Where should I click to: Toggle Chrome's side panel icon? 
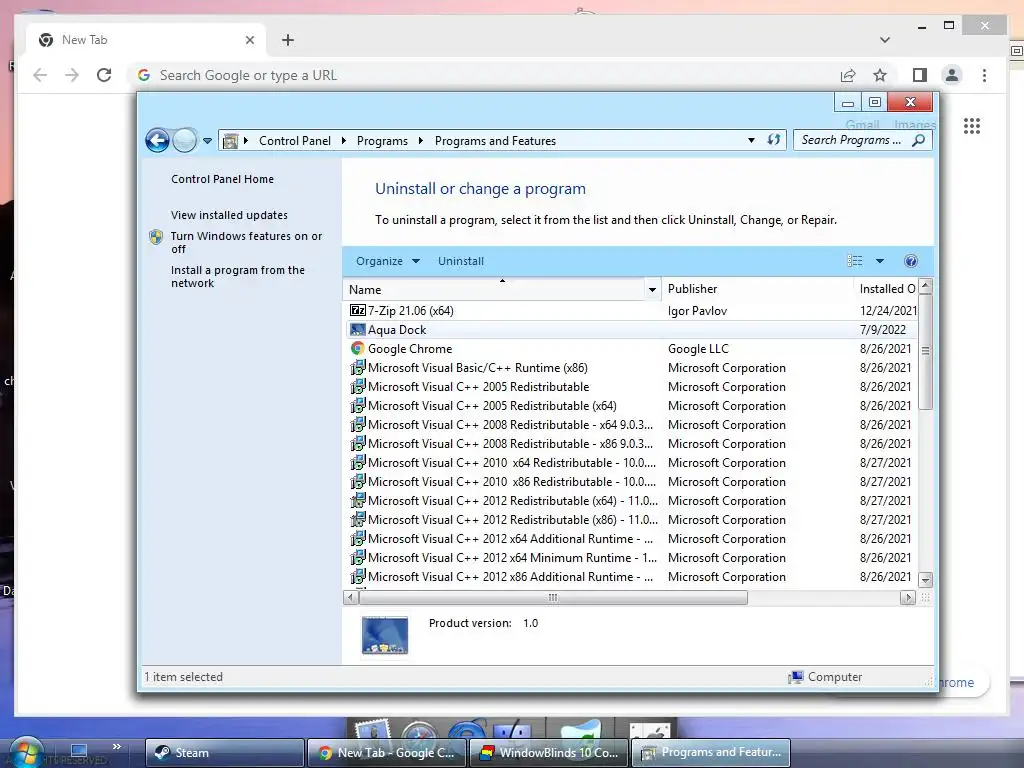coord(920,75)
